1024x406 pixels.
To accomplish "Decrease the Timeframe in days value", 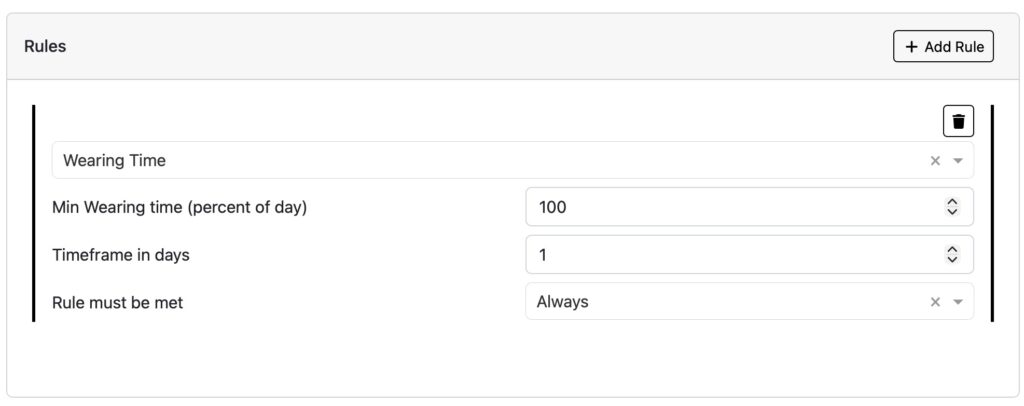I will [952, 260].
